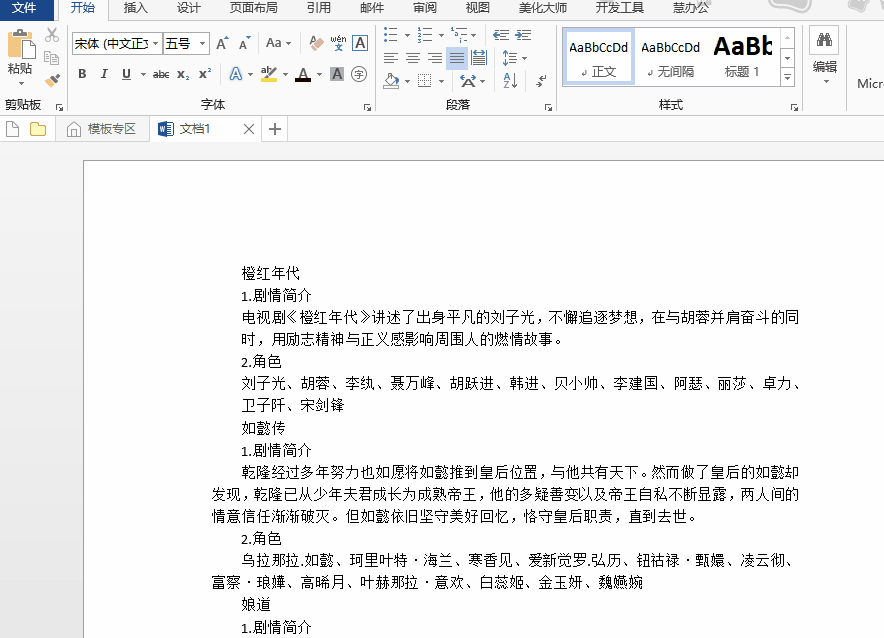Toggle character shading button
Viewport: 884px width, 638px height.
(x=337, y=74)
